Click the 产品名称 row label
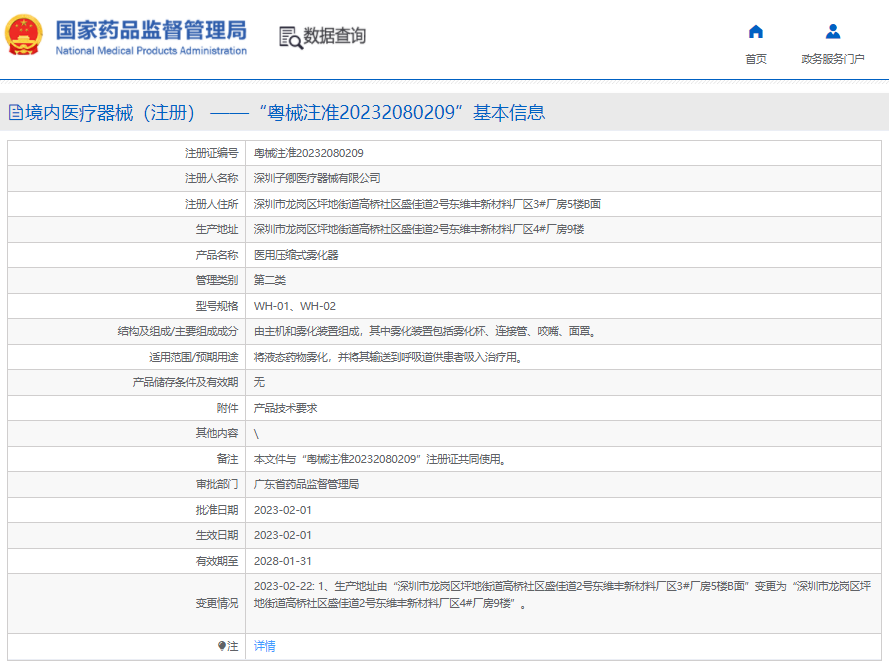 coord(217,255)
